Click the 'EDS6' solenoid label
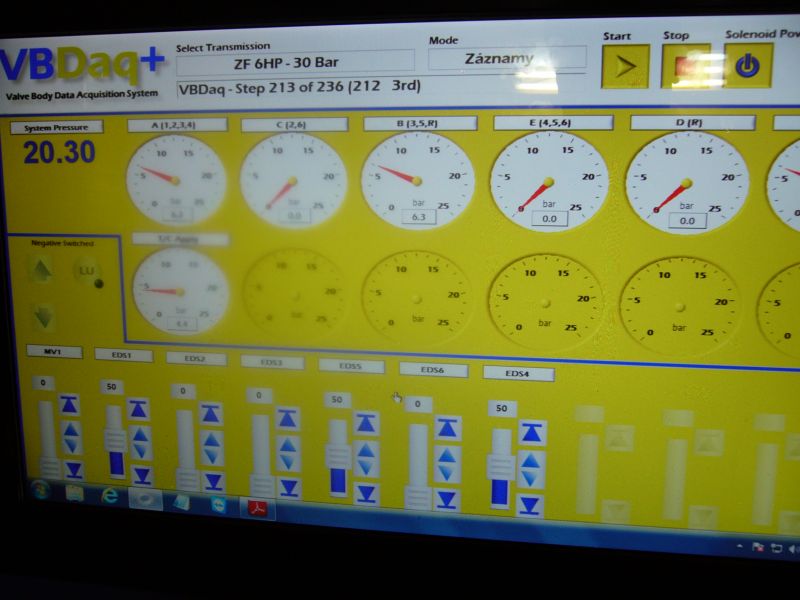 (433, 370)
